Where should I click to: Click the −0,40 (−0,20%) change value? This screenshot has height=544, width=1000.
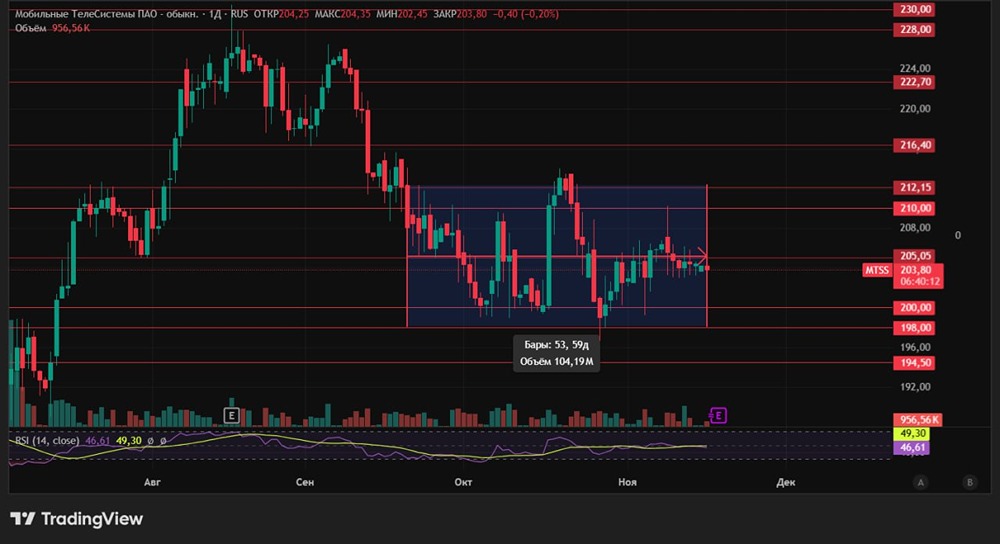(x=526, y=14)
